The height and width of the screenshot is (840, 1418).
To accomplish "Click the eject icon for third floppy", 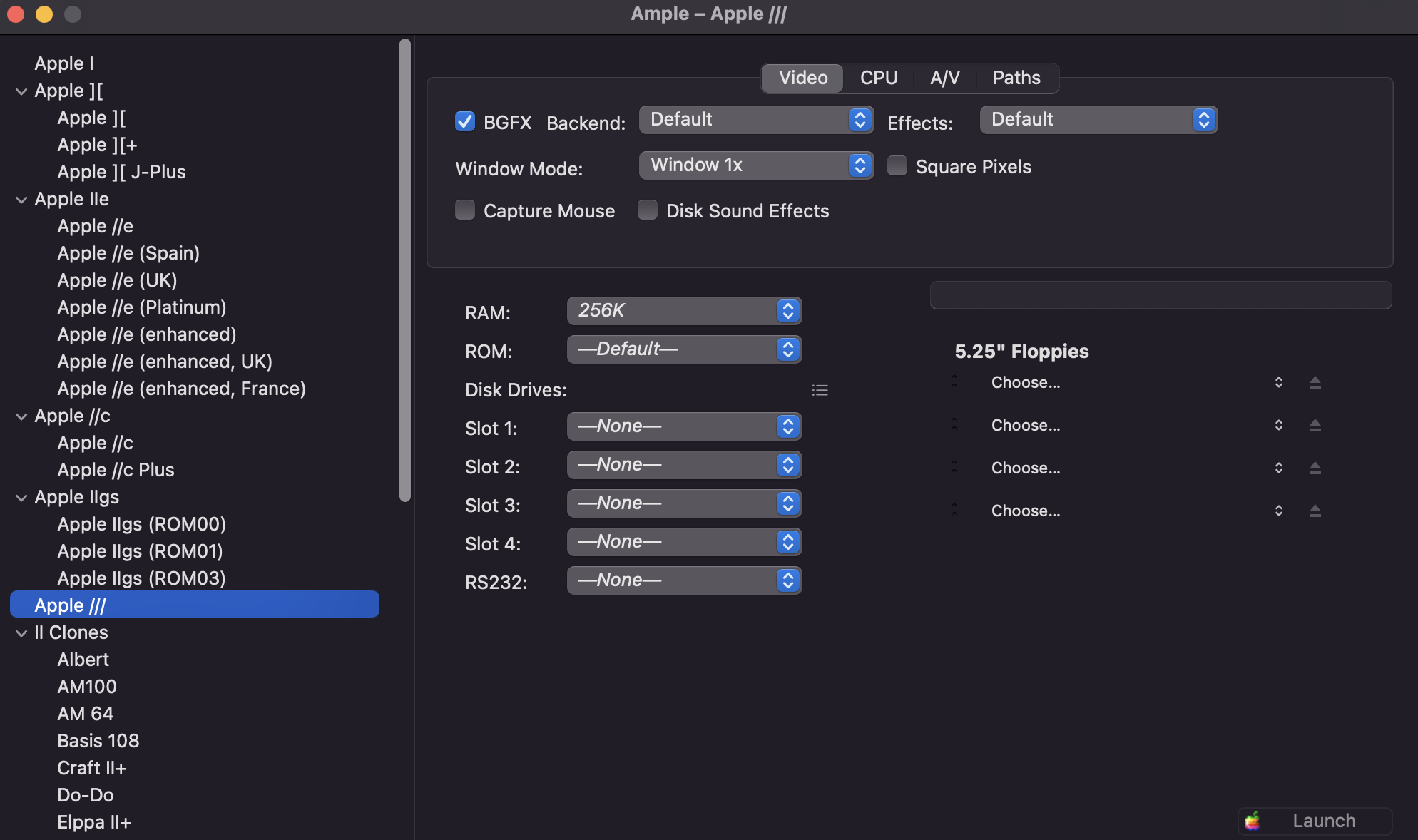I will (x=1315, y=468).
